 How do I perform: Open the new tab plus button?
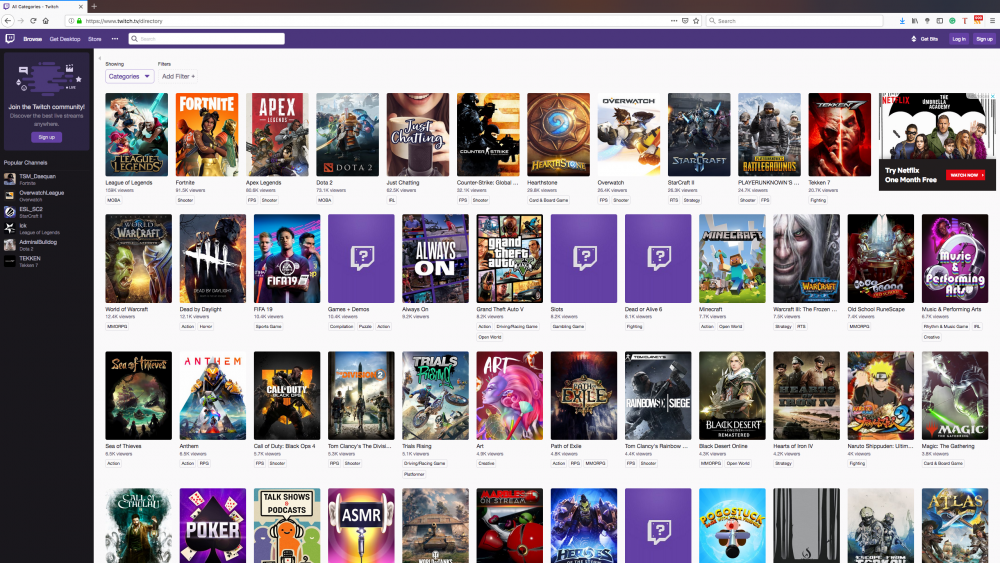click(94, 6)
